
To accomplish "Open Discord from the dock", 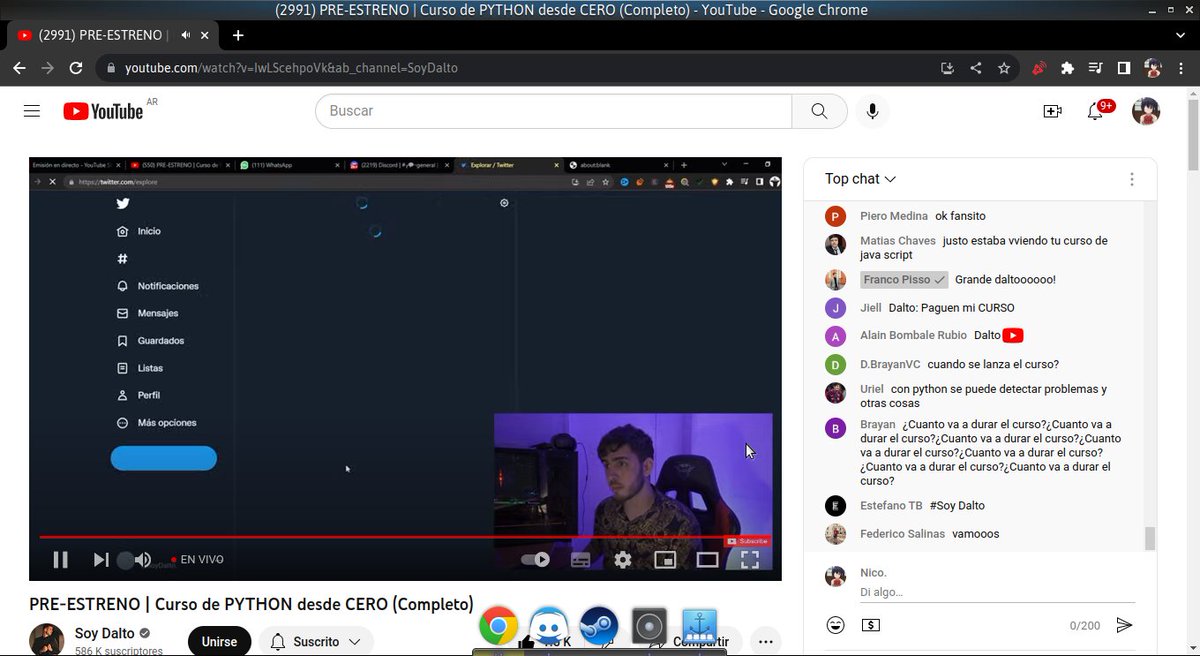I will point(549,626).
